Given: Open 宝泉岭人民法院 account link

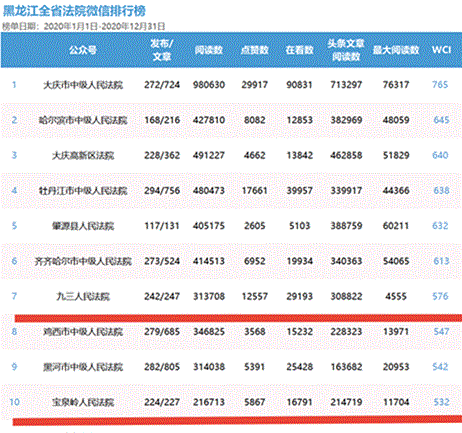Looking at the screenshot, I should pyautogui.click(x=83, y=402).
